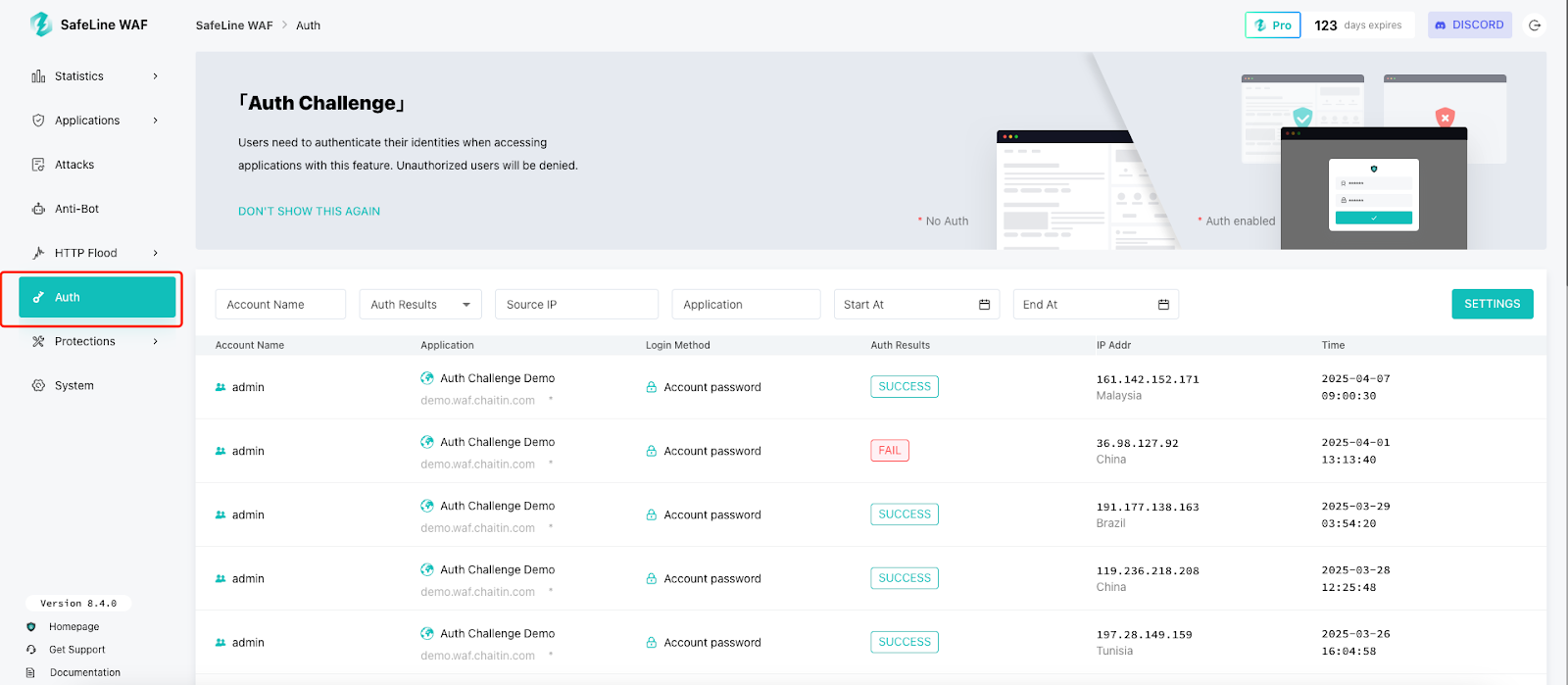The image size is (1568, 685).
Task: Click the Applications shield icon
Action: tap(38, 121)
